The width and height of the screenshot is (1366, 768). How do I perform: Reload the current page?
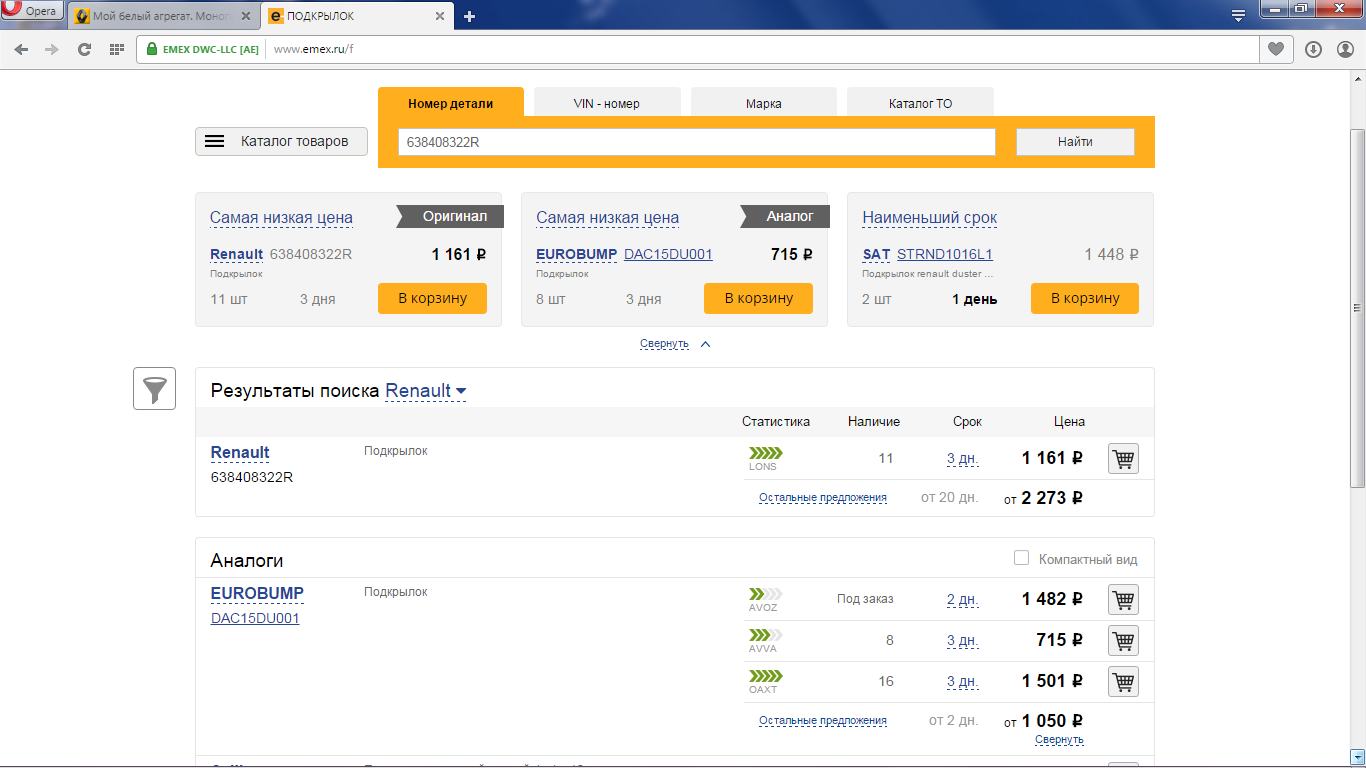(85, 49)
